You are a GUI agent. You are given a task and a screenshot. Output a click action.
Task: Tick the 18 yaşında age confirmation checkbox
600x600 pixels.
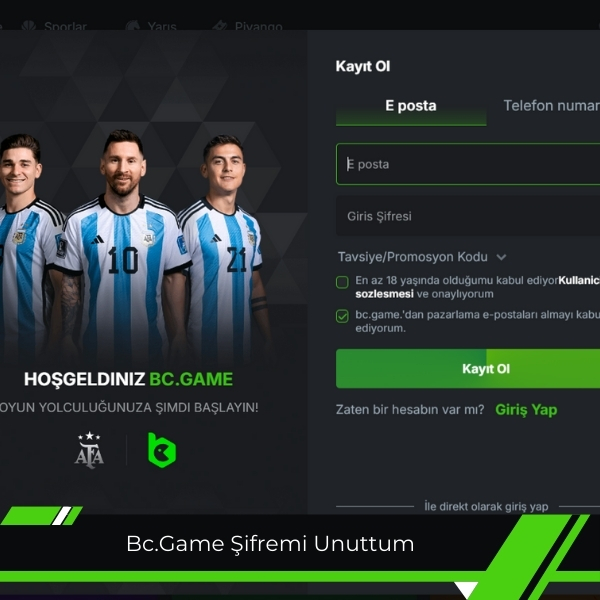coord(342,282)
